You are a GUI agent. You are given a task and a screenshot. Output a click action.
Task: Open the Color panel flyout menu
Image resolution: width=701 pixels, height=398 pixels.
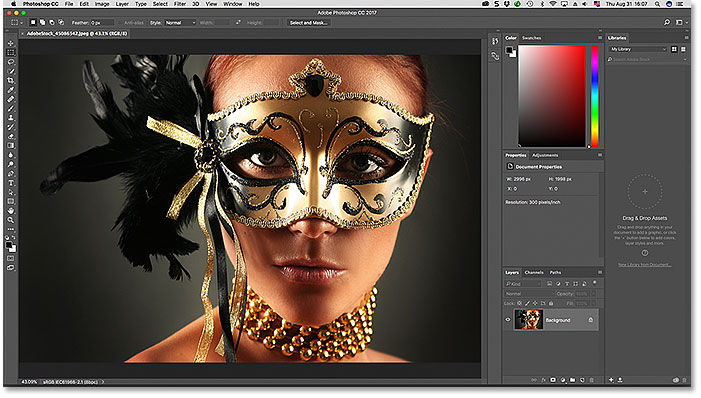click(600, 38)
